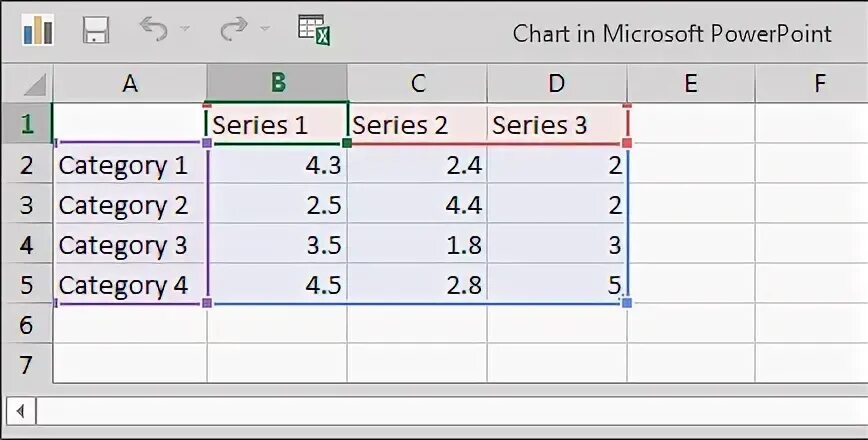Select row 1 header
This screenshot has width=868, height=440.
pos(26,125)
